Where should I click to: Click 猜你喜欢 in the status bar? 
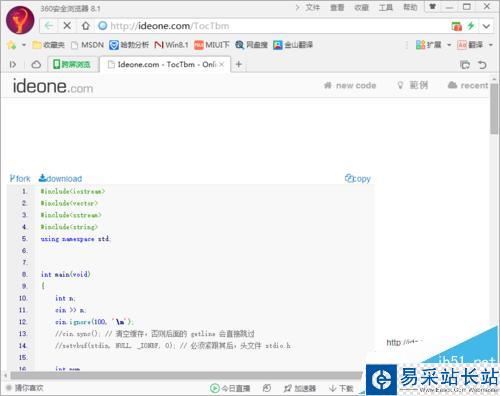pyautogui.click(x=25, y=388)
